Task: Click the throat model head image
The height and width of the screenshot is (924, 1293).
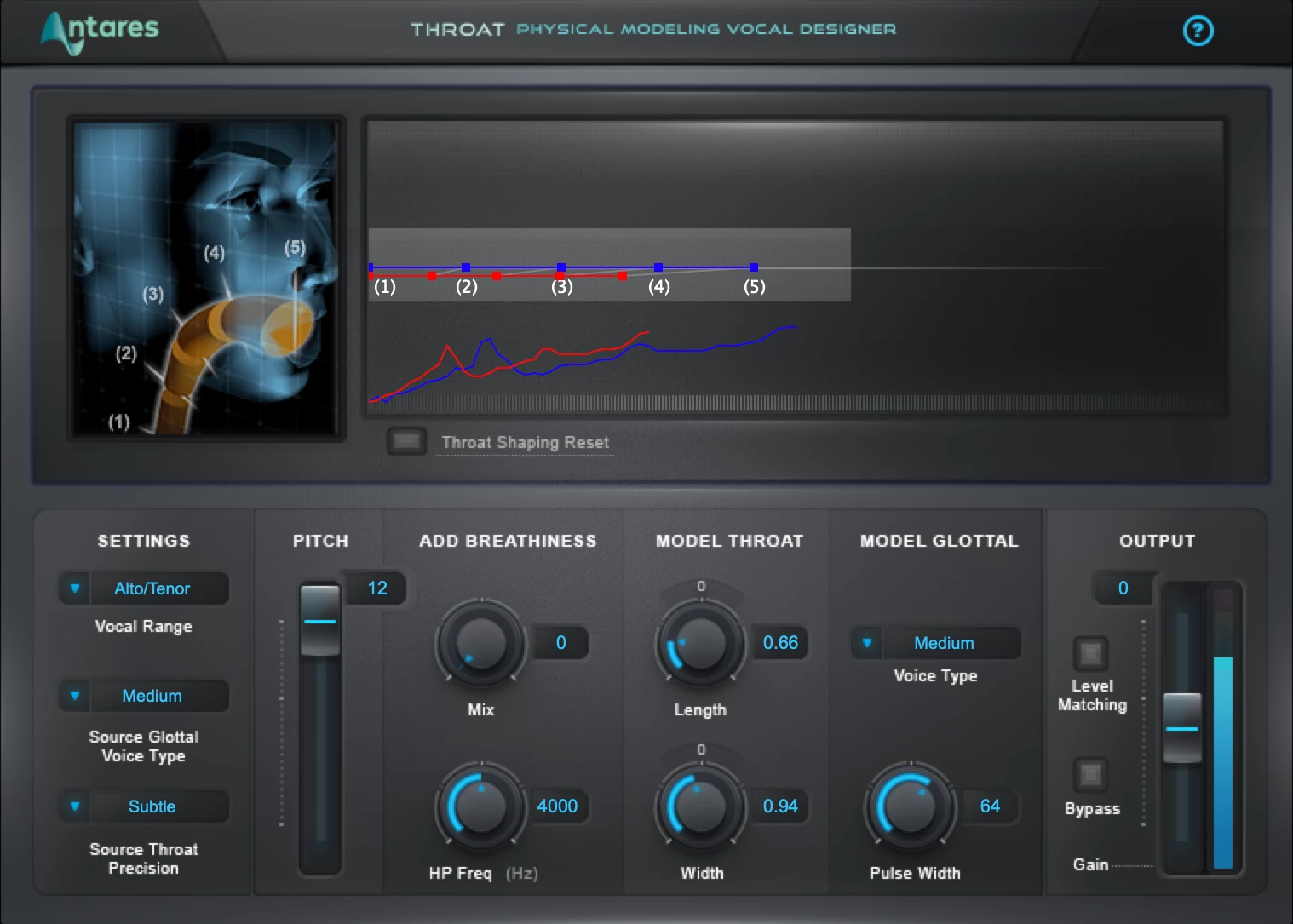Action: 206,278
